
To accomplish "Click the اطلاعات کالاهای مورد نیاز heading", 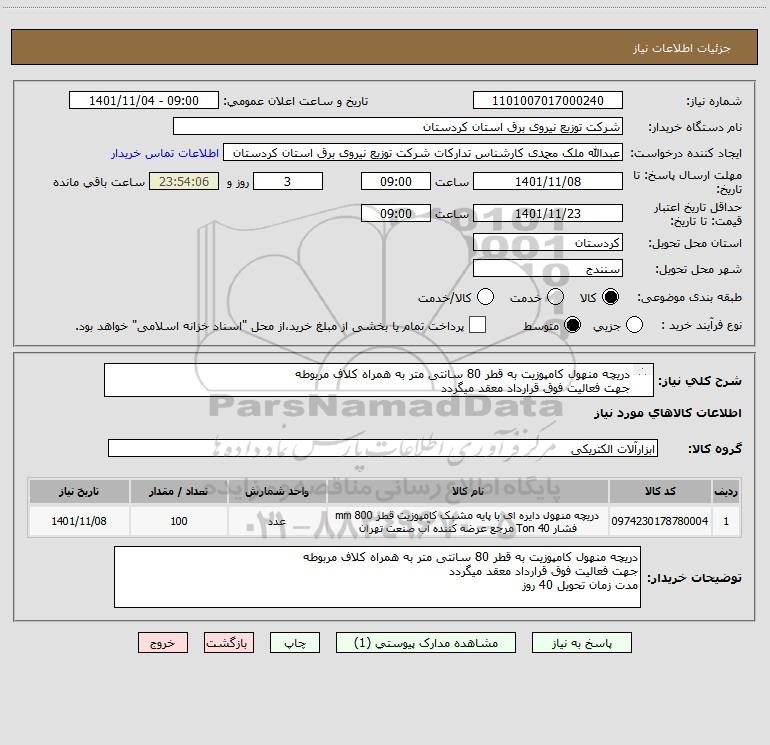I will point(667,413).
